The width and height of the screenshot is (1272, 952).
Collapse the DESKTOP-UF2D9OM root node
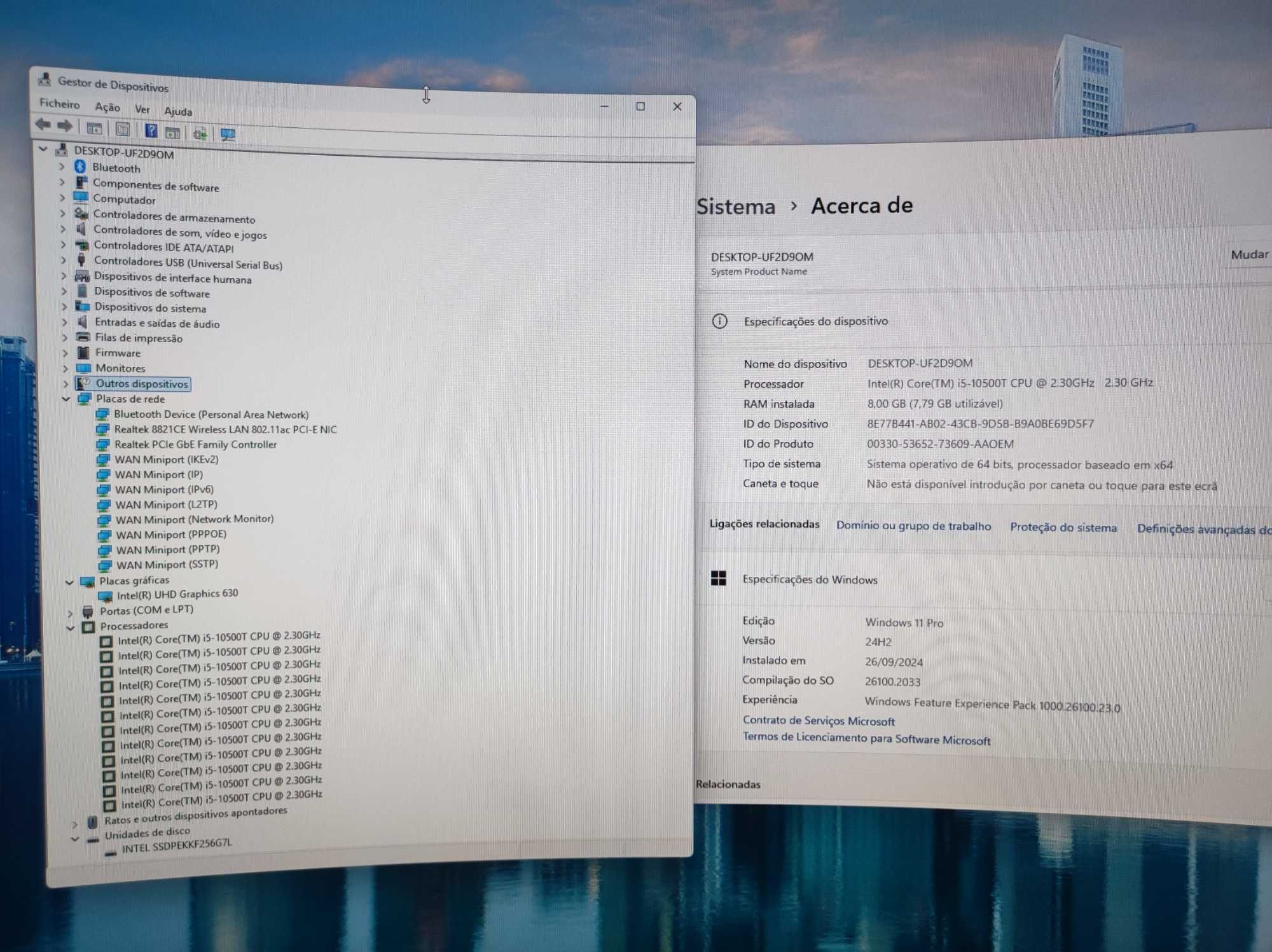pyautogui.click(x=43, y=149)
